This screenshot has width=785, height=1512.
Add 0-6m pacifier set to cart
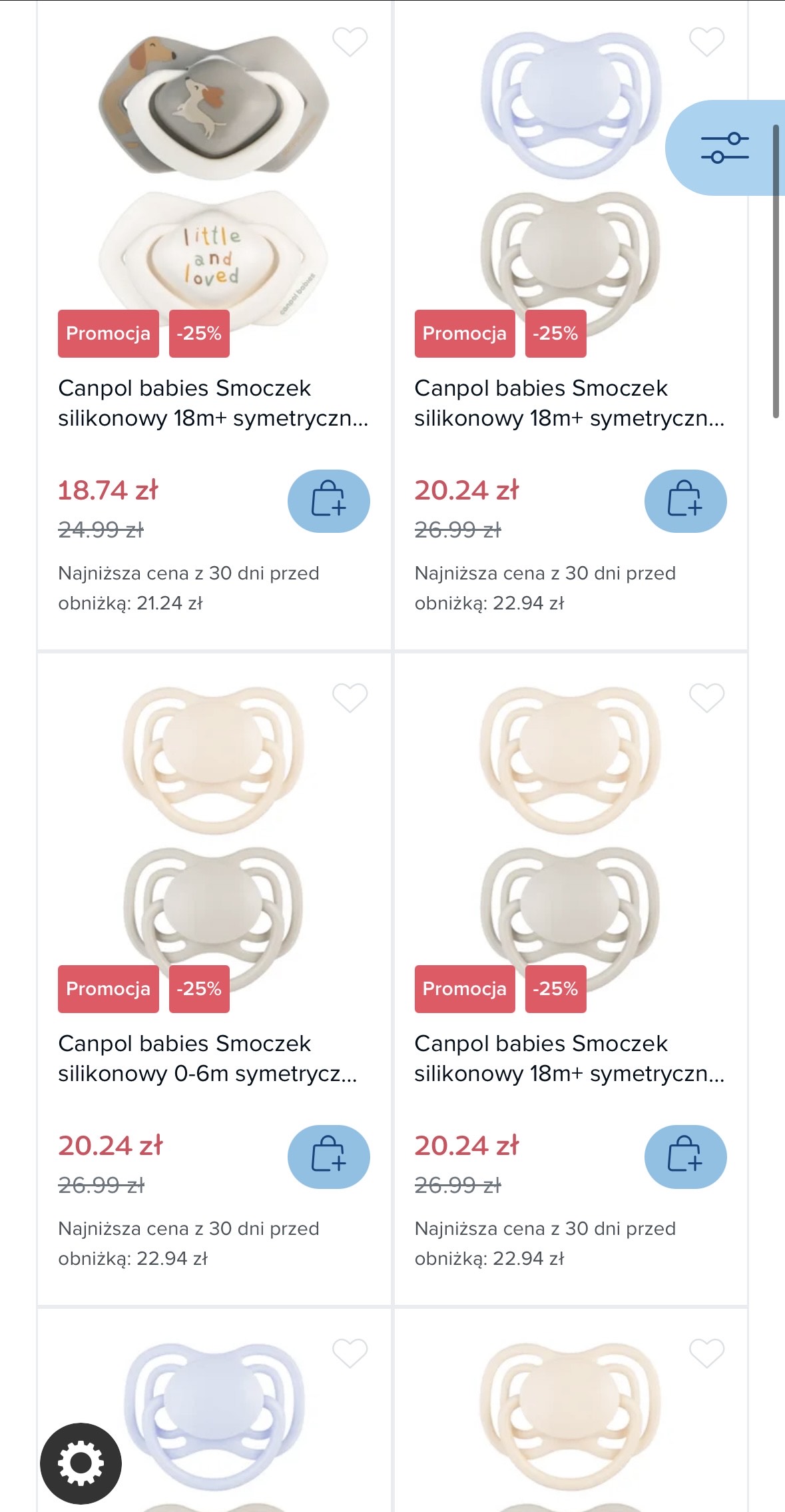point(328,1156)
